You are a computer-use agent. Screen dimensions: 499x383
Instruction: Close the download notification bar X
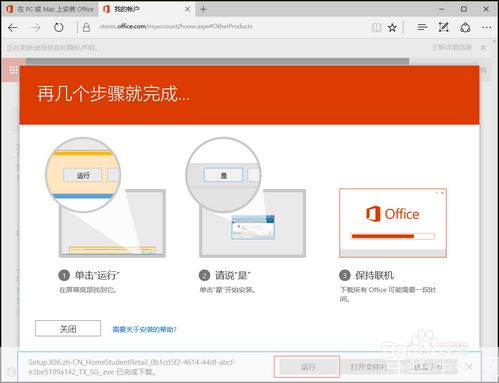469,367
